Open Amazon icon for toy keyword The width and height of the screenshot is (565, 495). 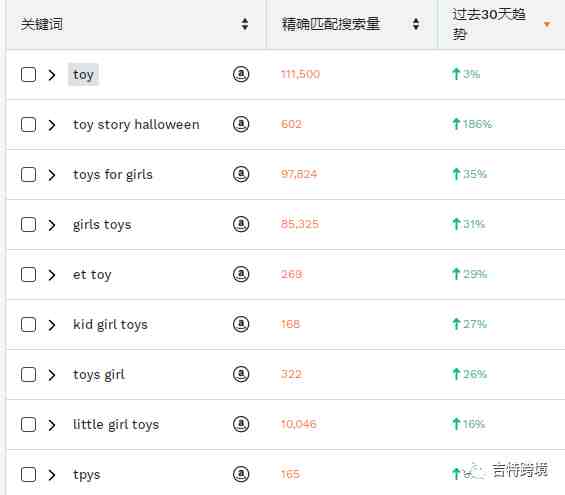(241, 74)
